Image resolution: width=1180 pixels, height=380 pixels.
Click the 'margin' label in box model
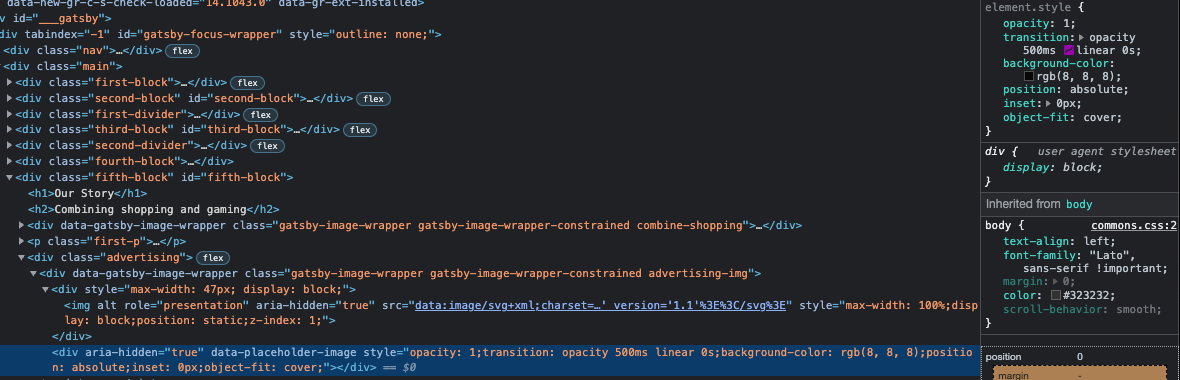pyautogui.click(x=1013, y=375)
